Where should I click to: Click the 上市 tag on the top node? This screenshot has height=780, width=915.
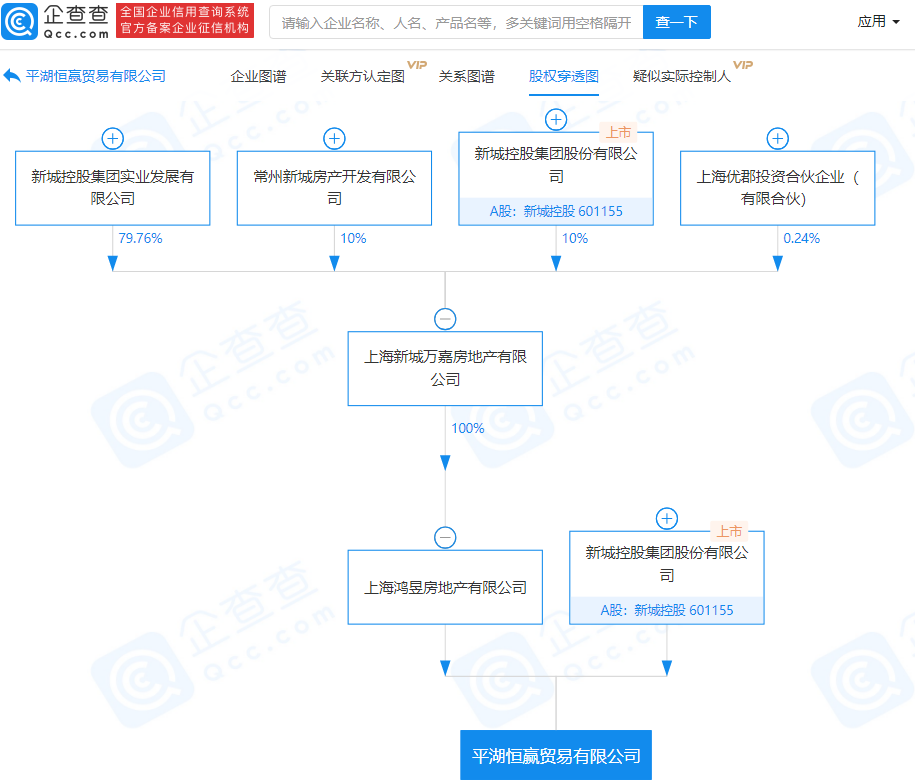pyautogui.click(x=618, y=132)
